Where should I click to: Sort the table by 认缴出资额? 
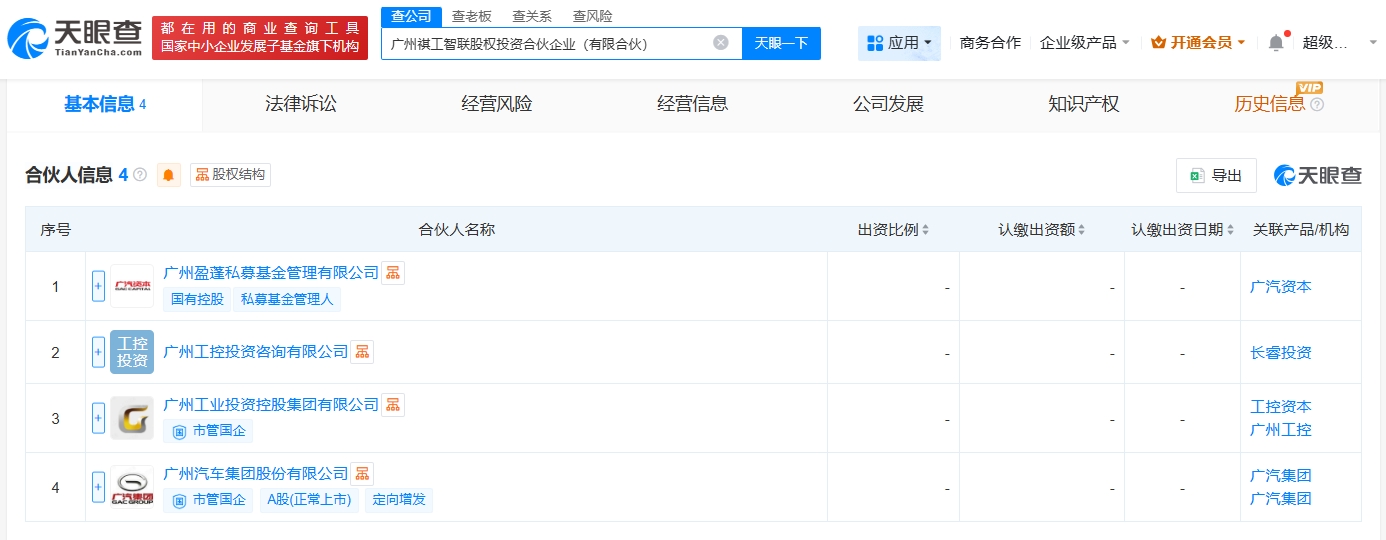click(1041, 230)
